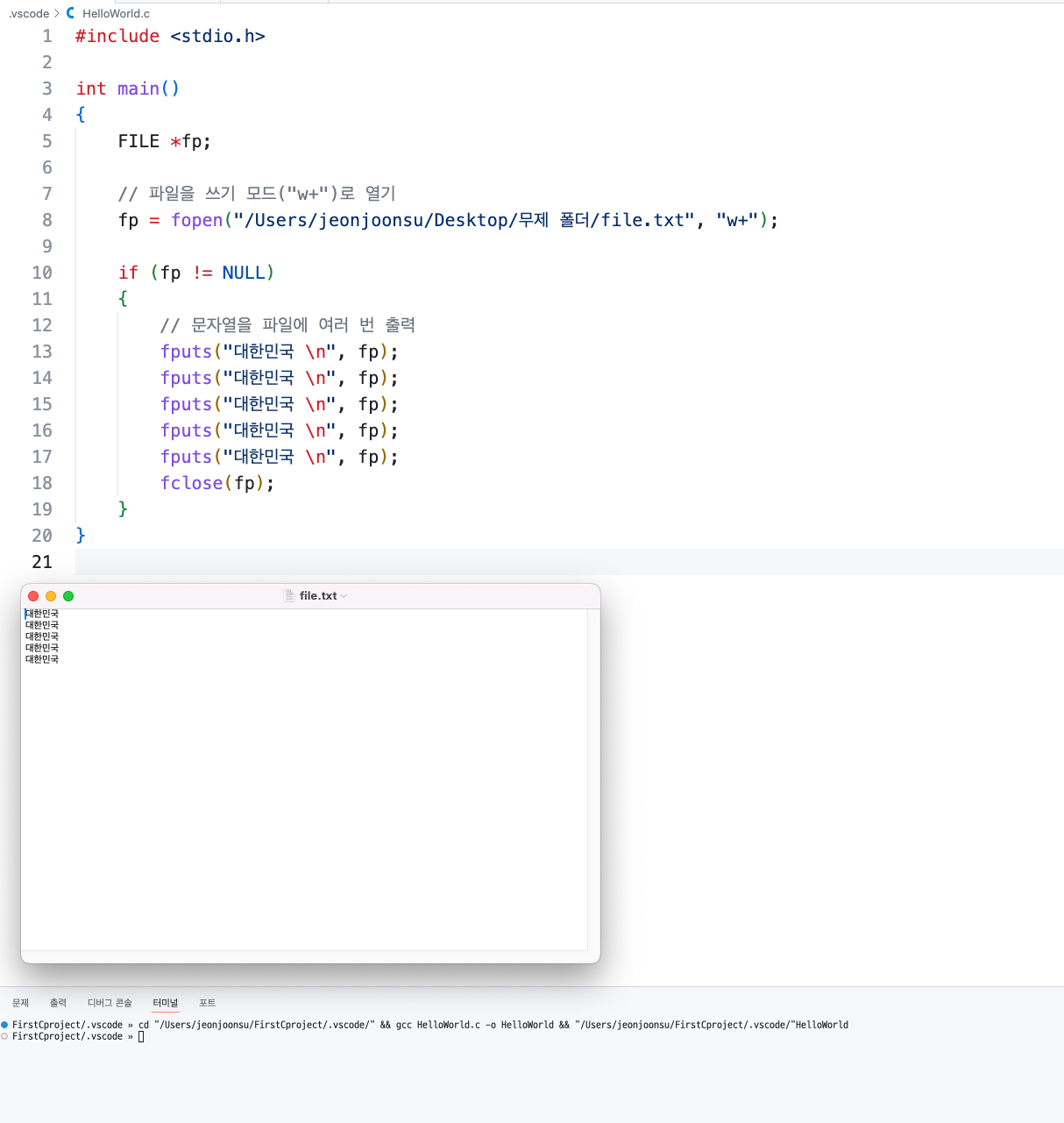Click last 대한민국 line in file.txt window
Image resolution: width=1064 pixels, height=1123 pixels.
[42, 659]
